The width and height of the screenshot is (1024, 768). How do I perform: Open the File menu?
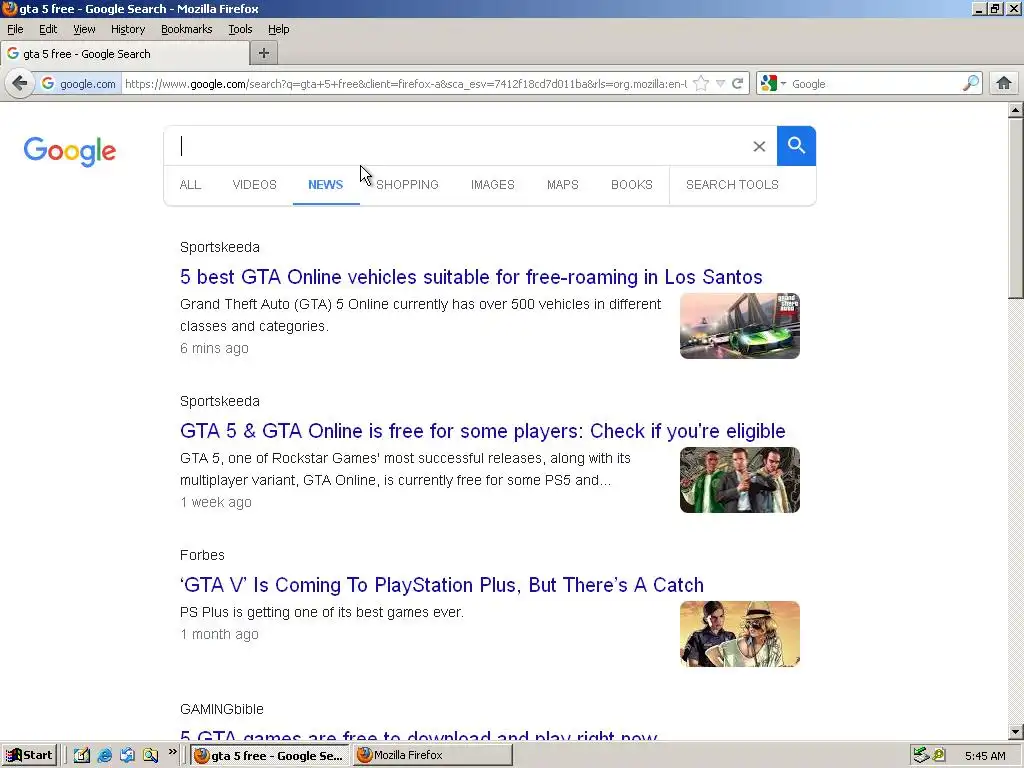coord(15,29)
